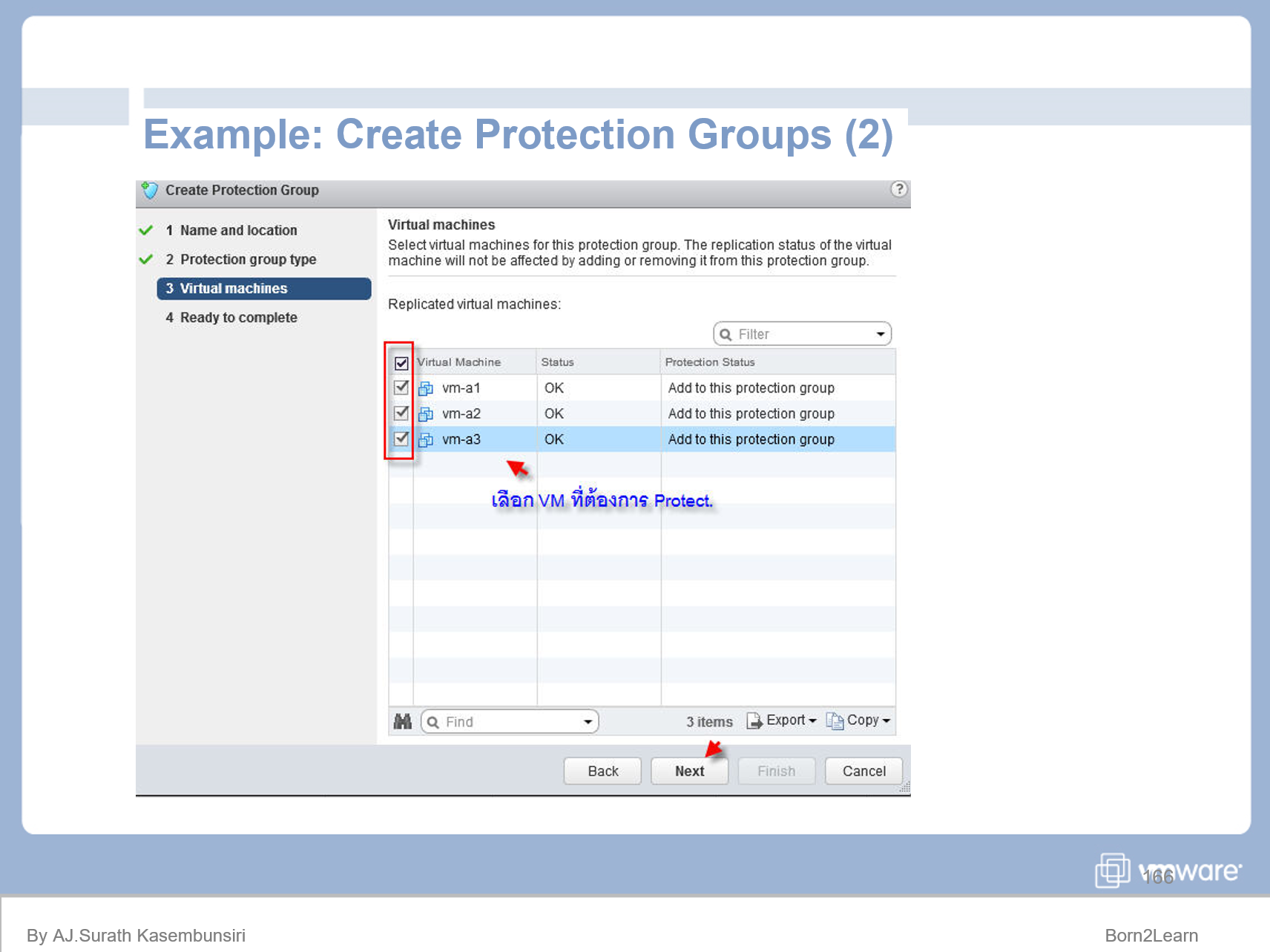Uncheck the vm-a3 selection checkbox

tap(400, 439)
